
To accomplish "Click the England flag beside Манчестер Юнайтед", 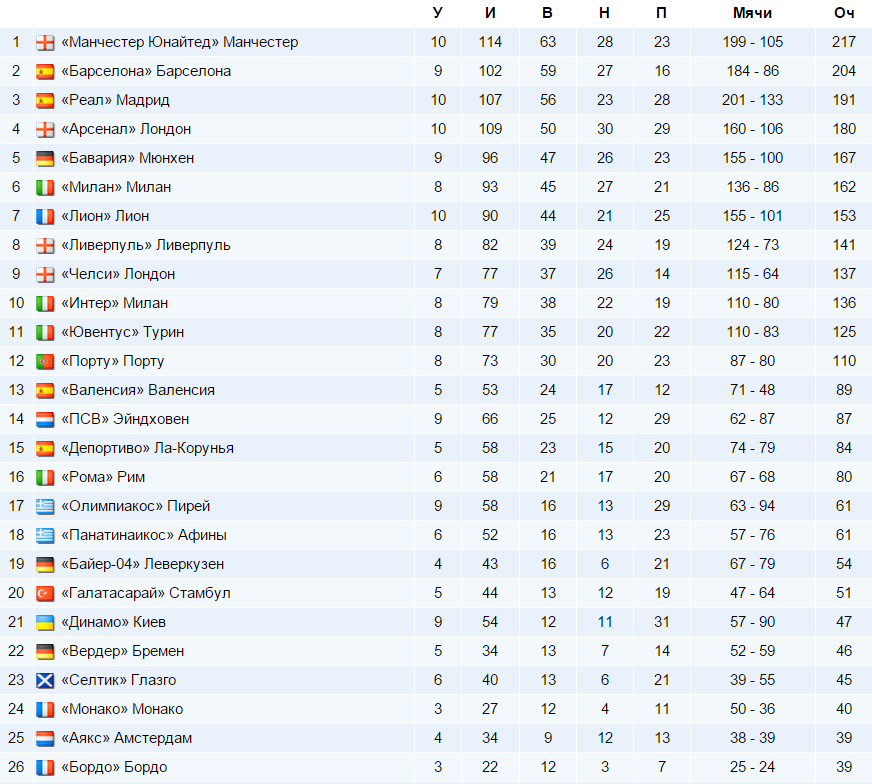I will click(45, 43).
